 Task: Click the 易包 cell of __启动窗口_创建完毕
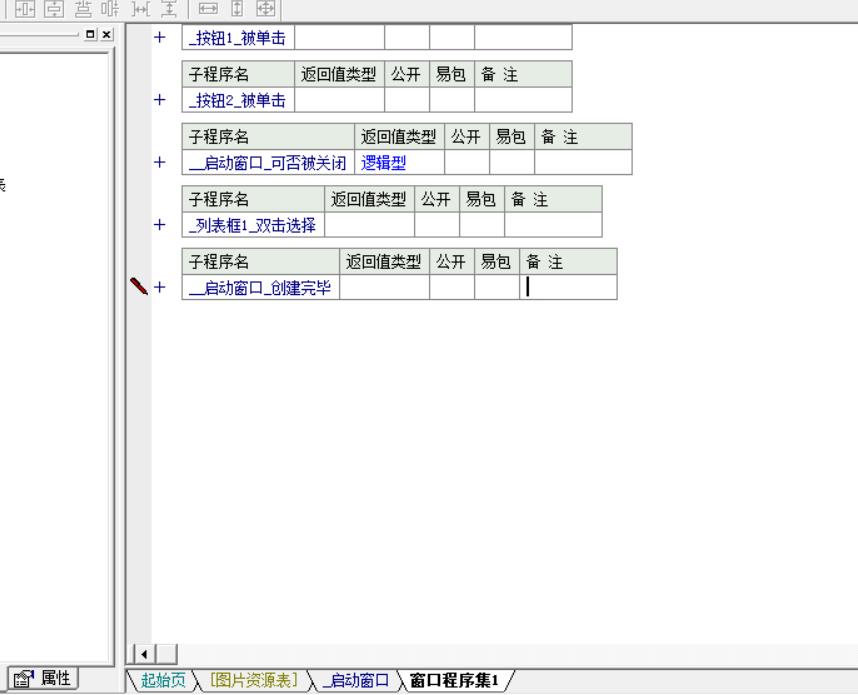pos(497,287)
